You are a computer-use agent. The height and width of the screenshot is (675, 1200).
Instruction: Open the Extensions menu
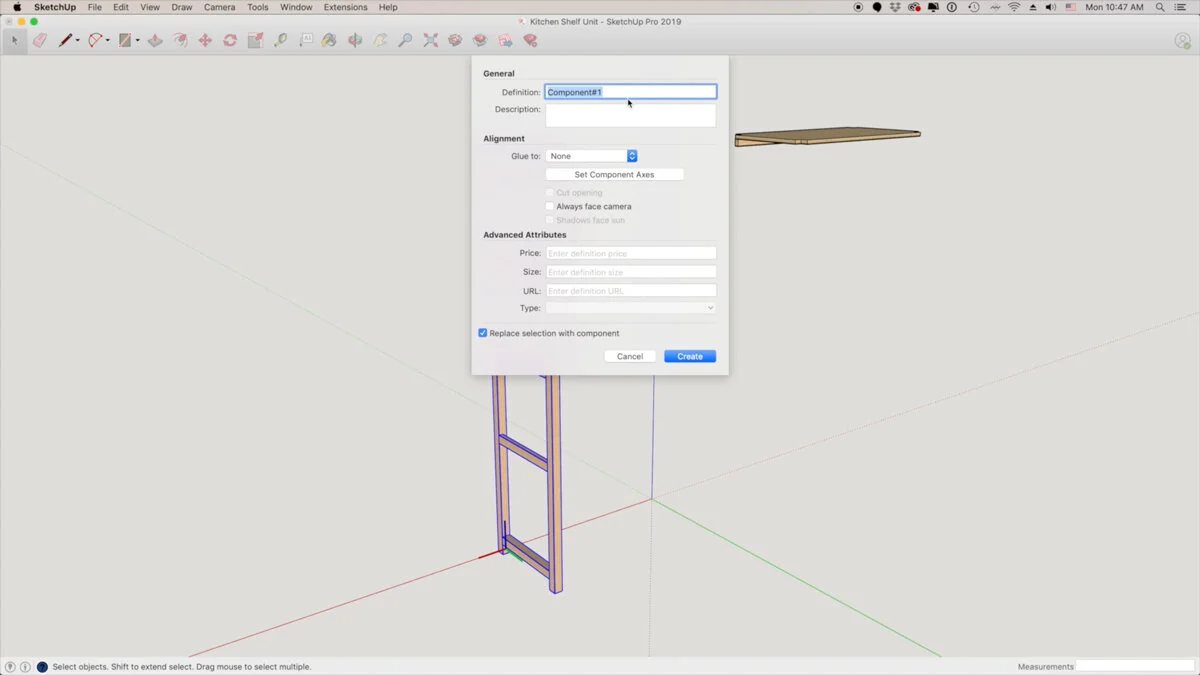345,7
